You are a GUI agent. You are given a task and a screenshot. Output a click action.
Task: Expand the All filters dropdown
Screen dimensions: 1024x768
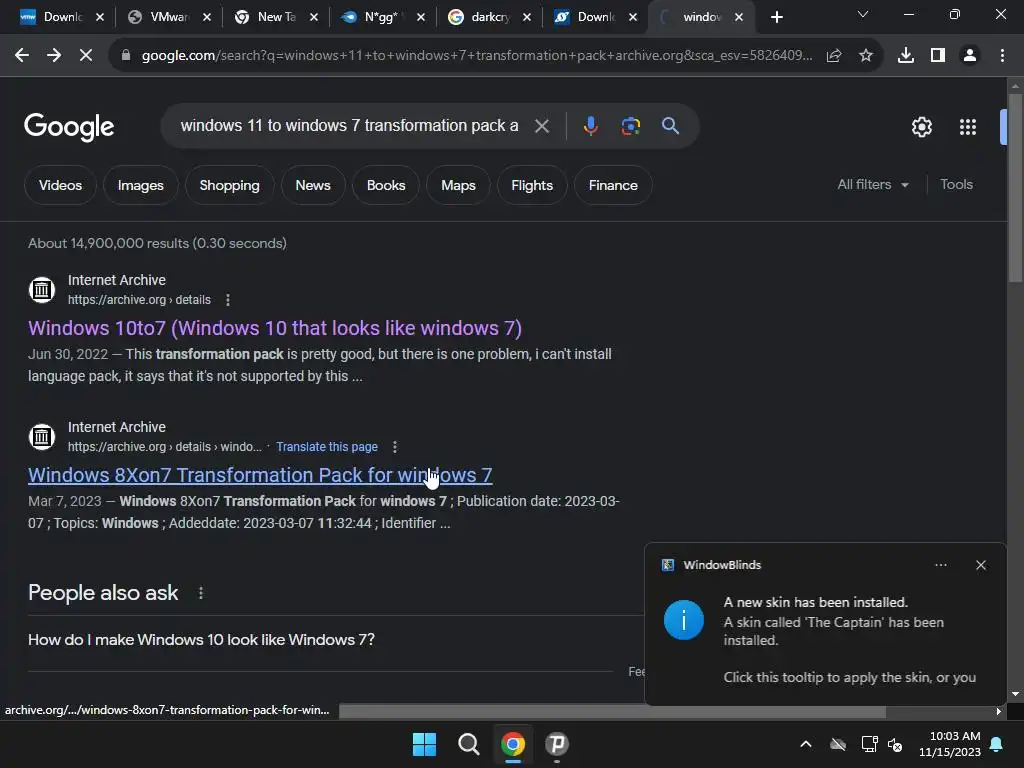[873, 185]
